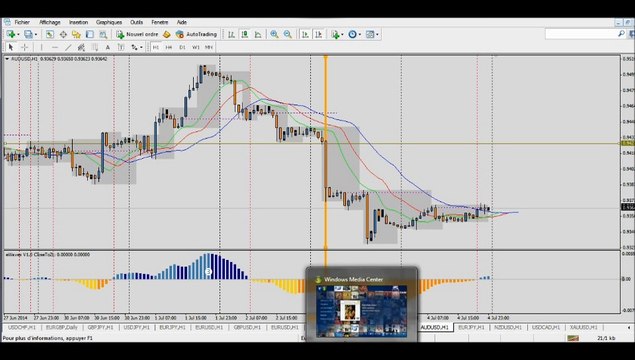Screen dimensions: 635x360
Task: Expand the indicators dropdown arrow
Action: tap(342, 34)
